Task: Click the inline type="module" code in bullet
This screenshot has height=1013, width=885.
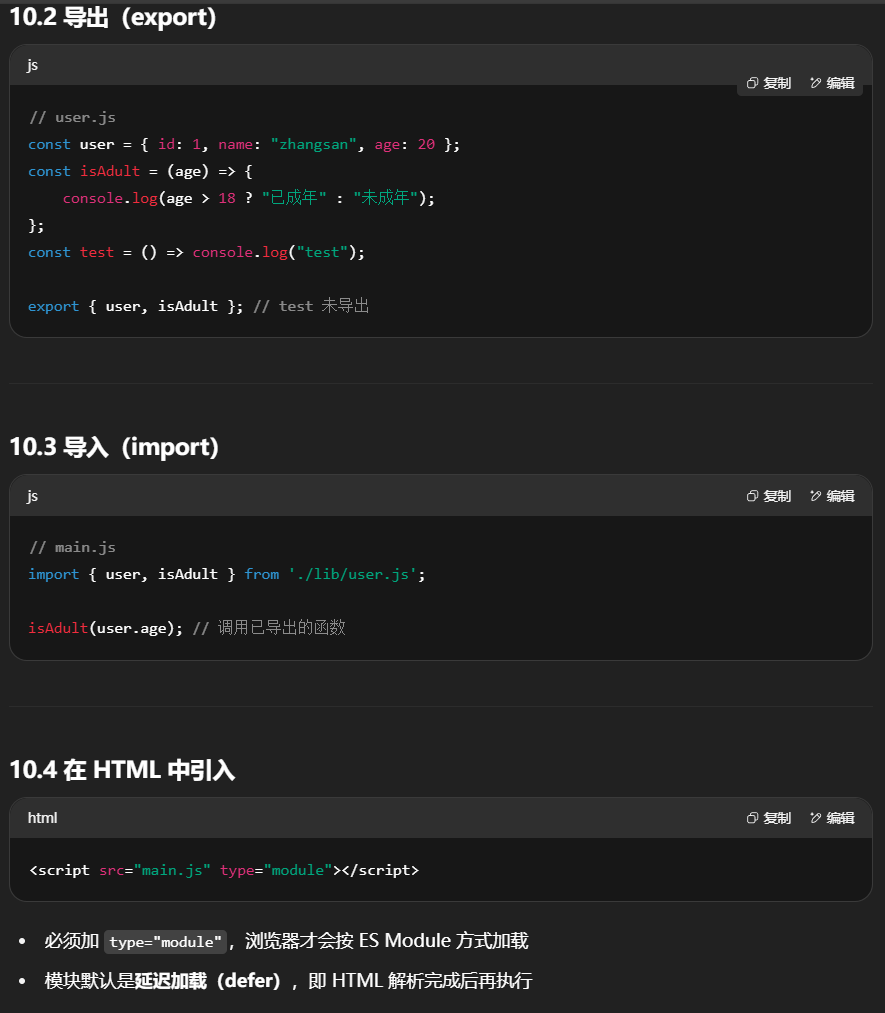Action: tap(166, 942)
